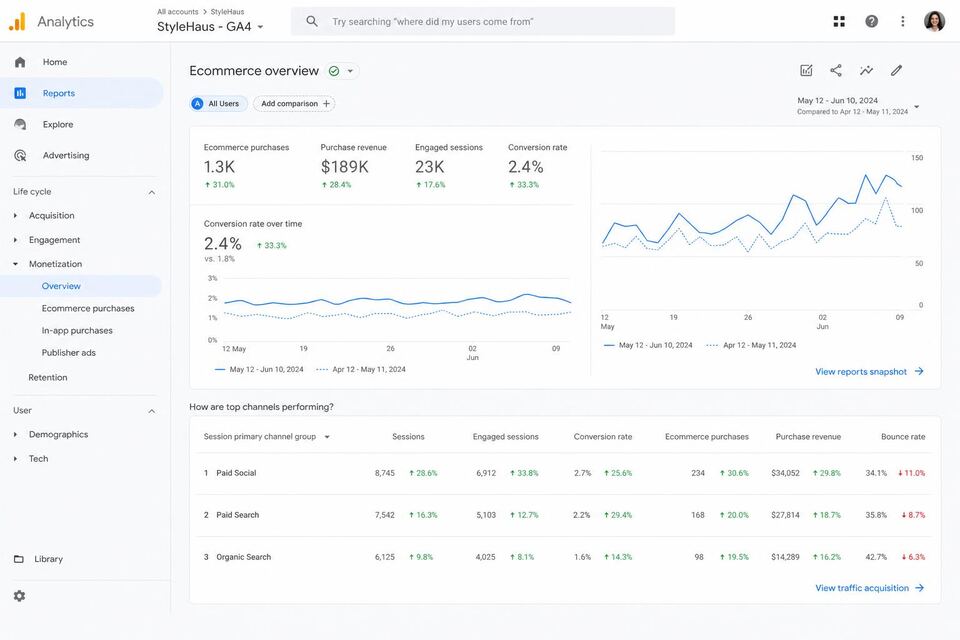Click the edit pencil icon

[896, 70]
